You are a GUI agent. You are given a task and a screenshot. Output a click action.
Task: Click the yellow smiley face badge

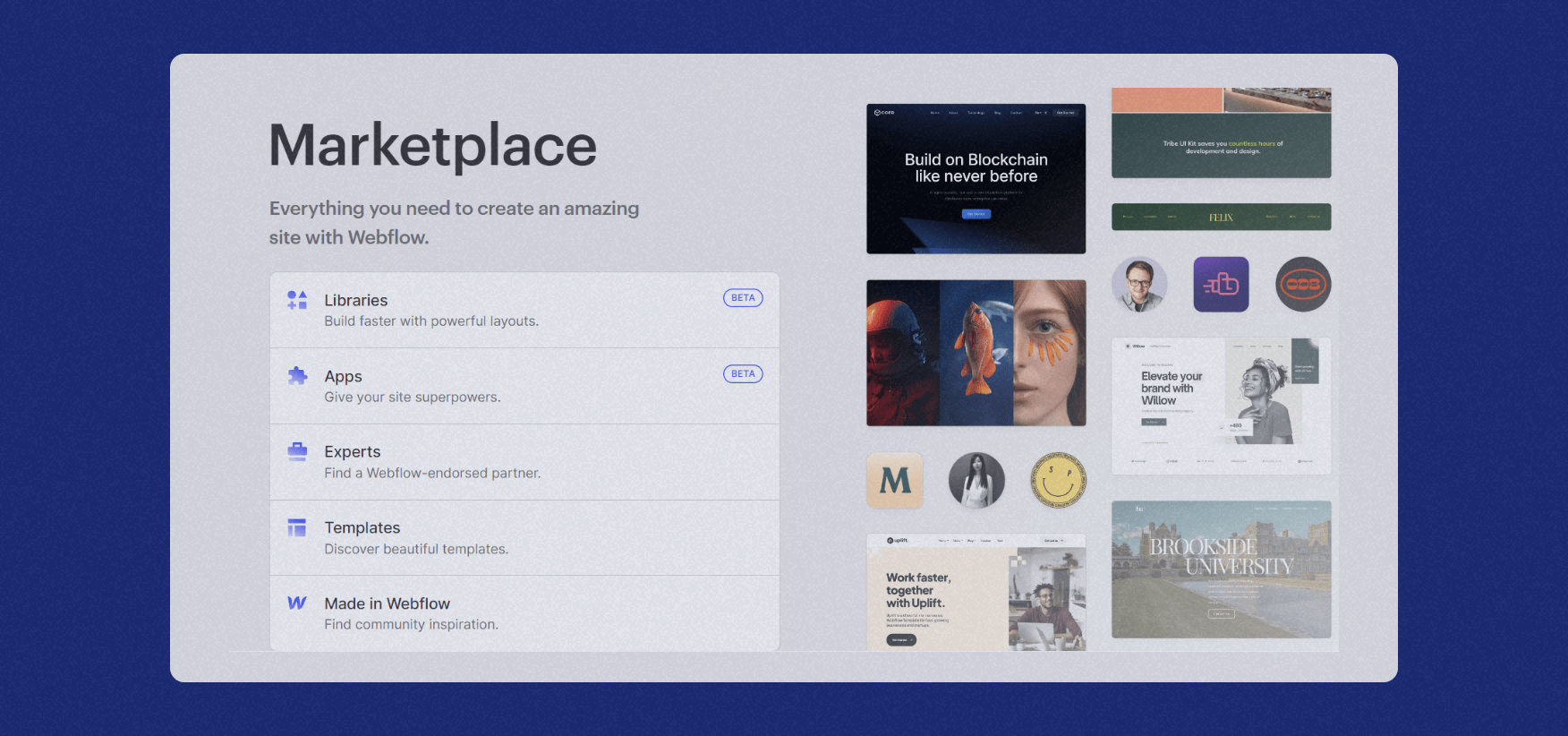pos(1058,481)
